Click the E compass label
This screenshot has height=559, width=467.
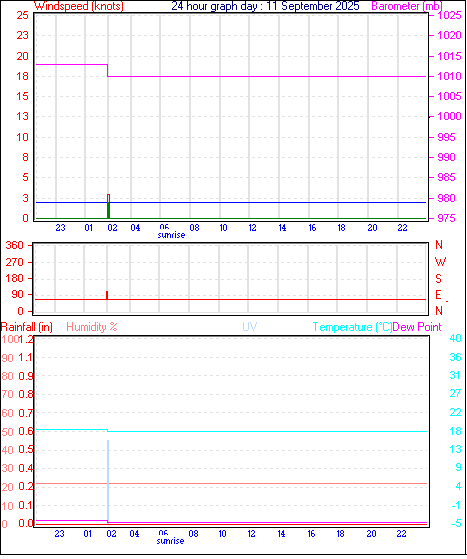[x=438, y=295]
